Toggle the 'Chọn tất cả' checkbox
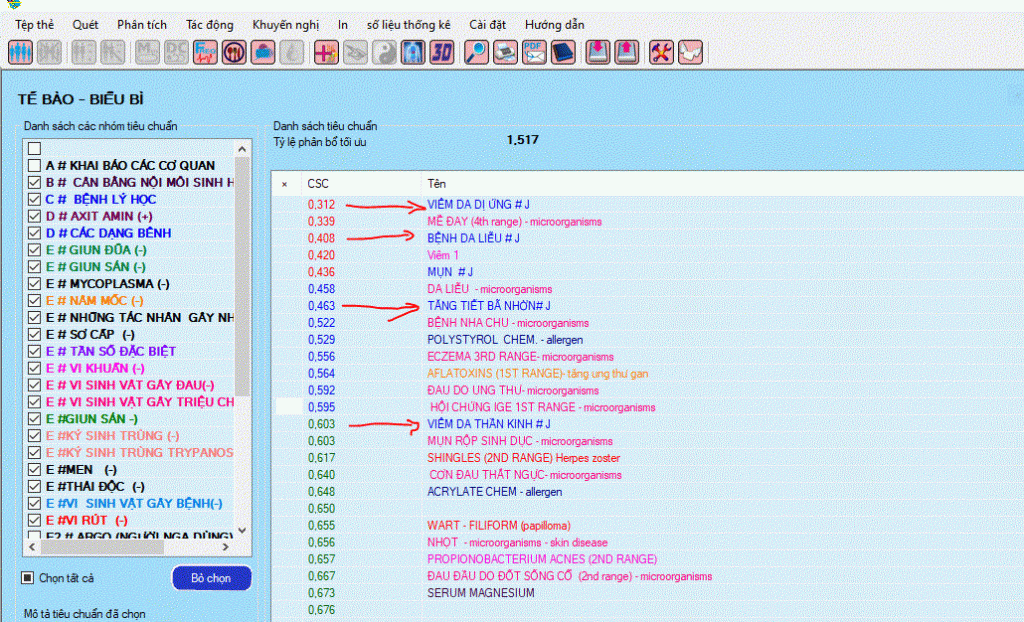 click(x=29, y=578)
